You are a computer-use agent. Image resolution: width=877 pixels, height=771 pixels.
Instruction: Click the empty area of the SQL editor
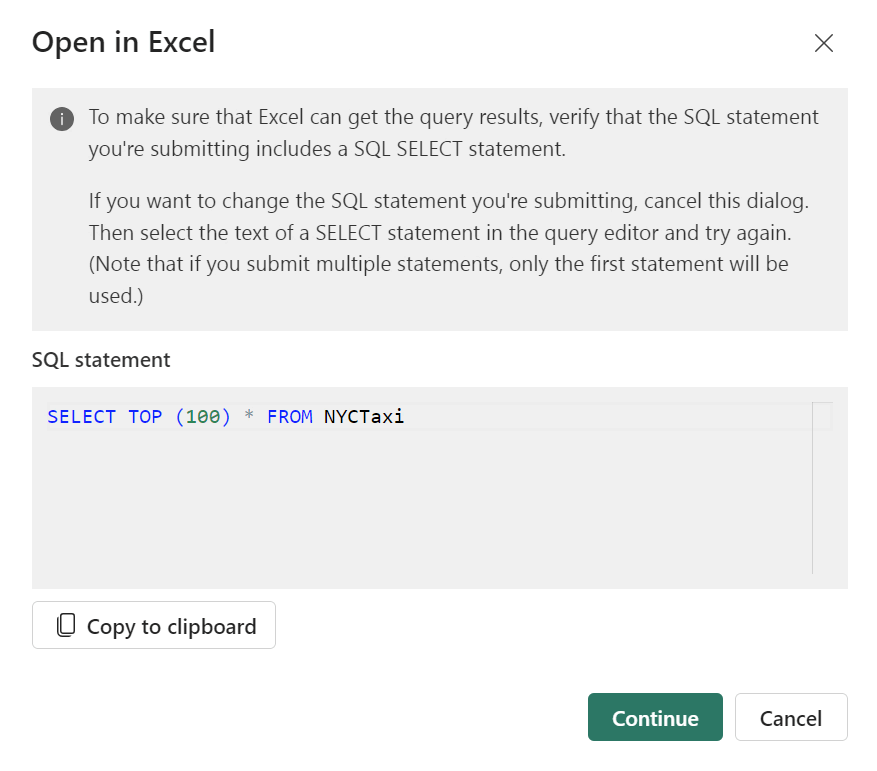coord(425,504)
